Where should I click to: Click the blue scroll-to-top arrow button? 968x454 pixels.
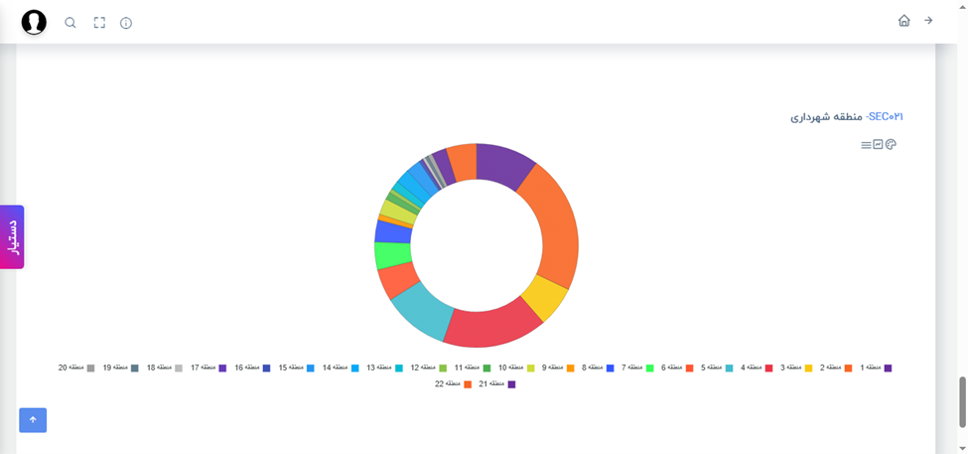point(33,420)
